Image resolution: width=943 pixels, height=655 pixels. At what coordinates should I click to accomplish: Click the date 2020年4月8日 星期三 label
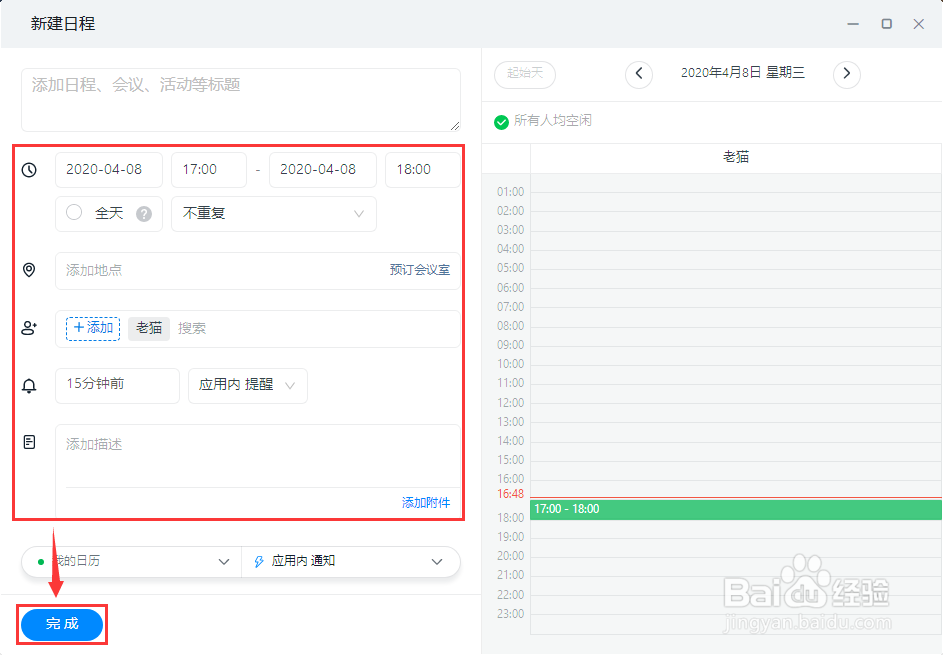(x=743, y=73)
